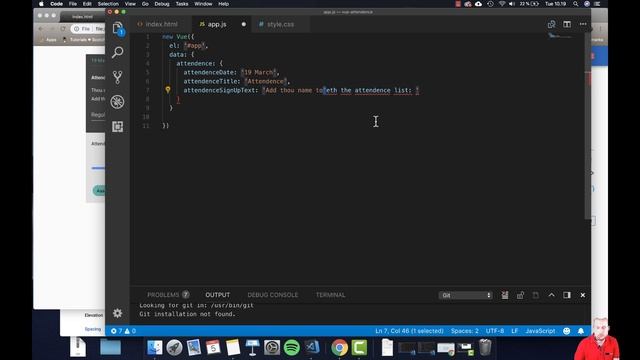The image size is (640, 360).
Task: Maximize the panel with the up chevron
Action: tap(551, 295)
